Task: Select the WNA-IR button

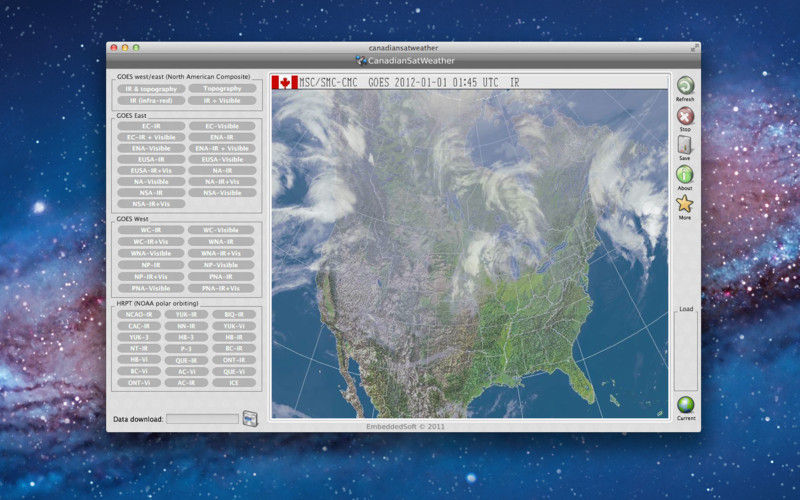Action: click(x=221, y=242)
